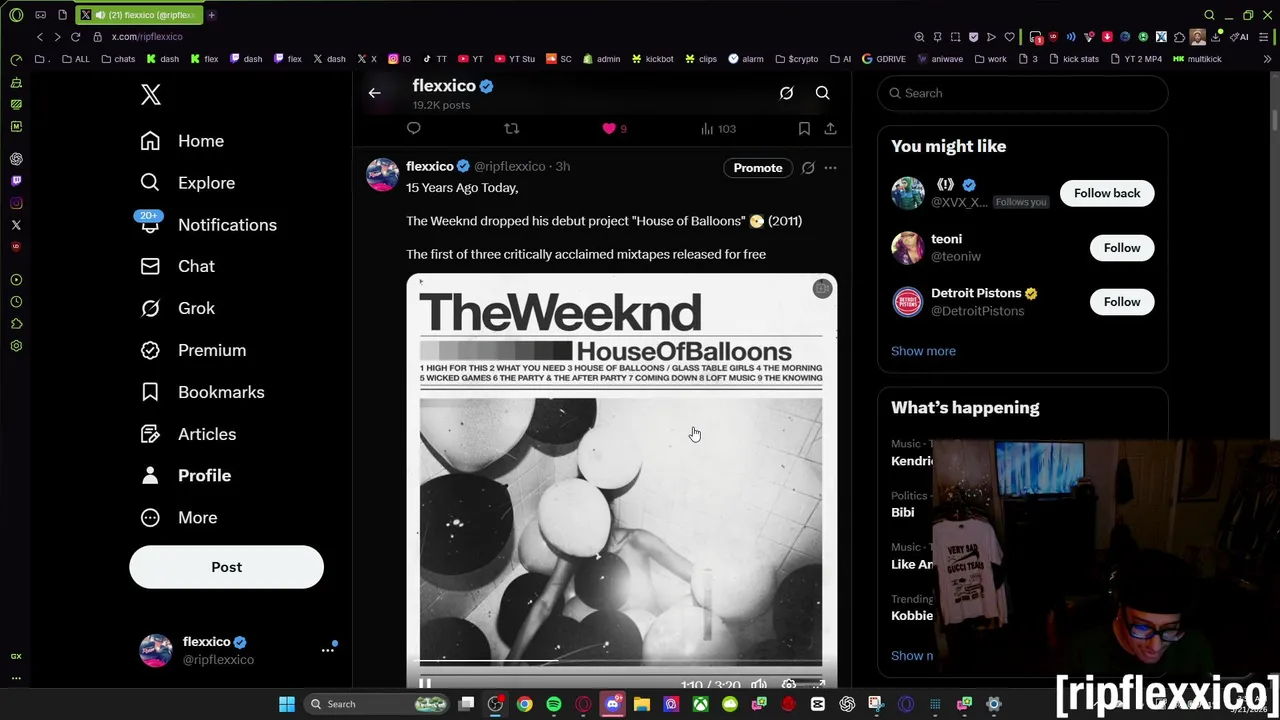1280x720 pixels.
Task: Open the YT Stu bookmark
Action: tap(515, 59)
